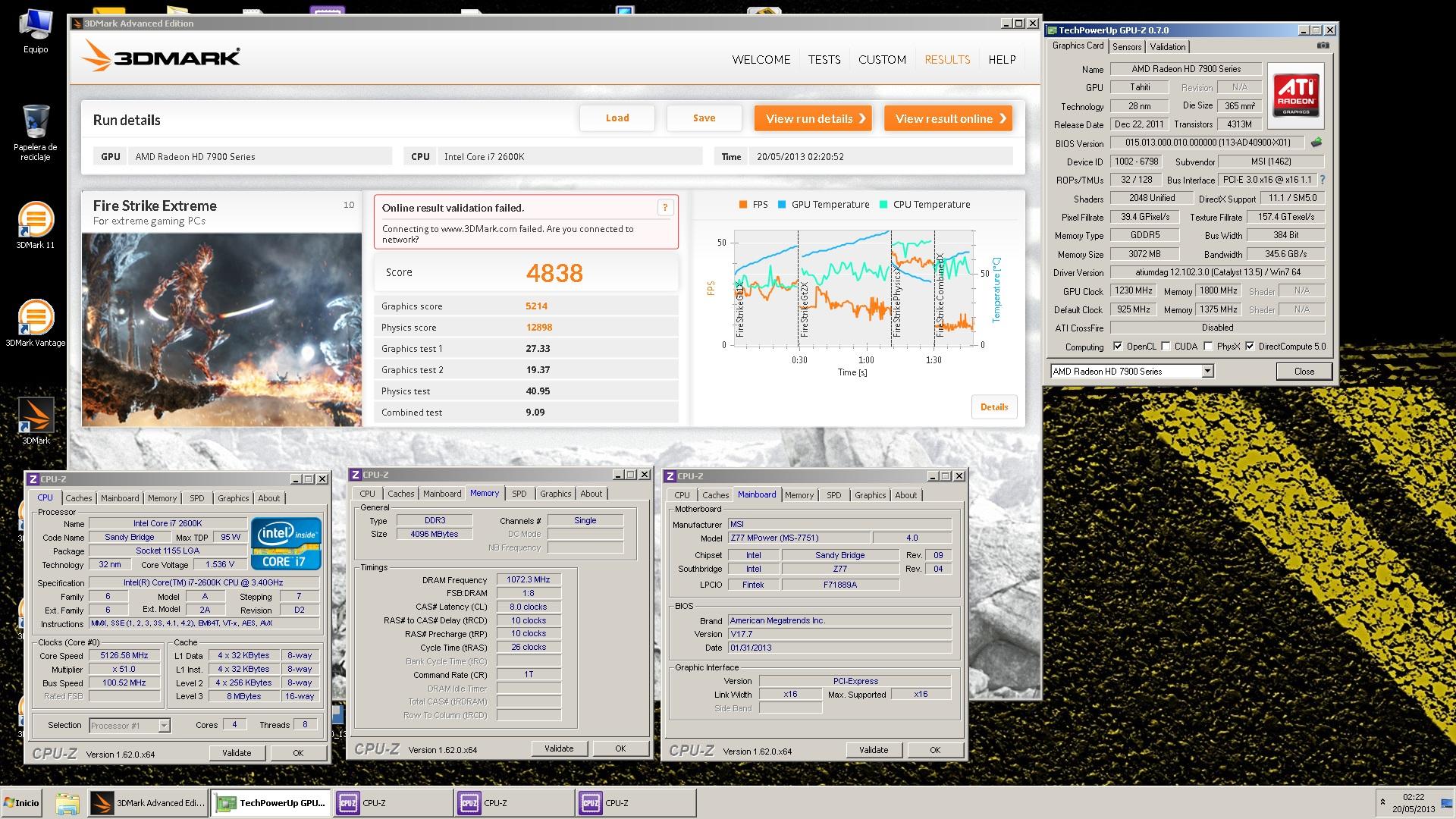Switch to Sensors tab in GPU-Z
Screen dimensions: 1456x819
coord(1127,47)
